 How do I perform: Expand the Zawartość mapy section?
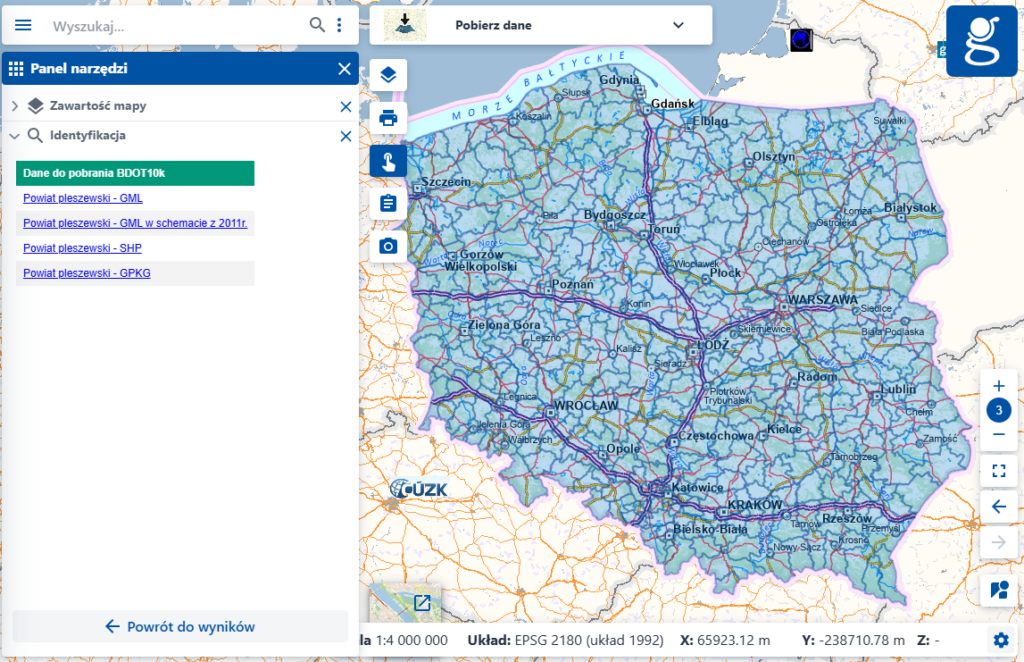tap(17, 106)
